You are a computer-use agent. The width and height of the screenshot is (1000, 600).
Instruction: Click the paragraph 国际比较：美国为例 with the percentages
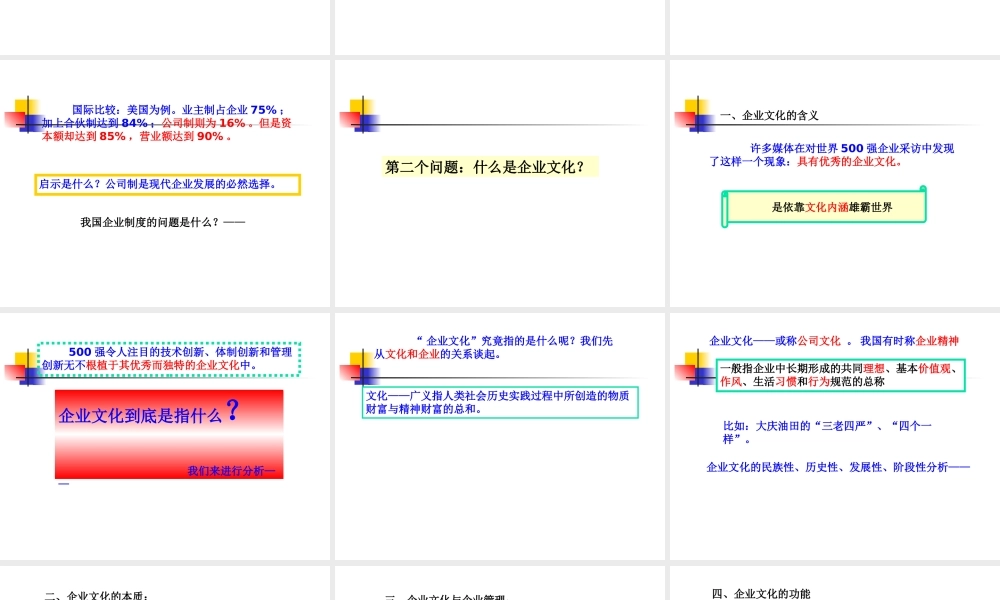166,123
